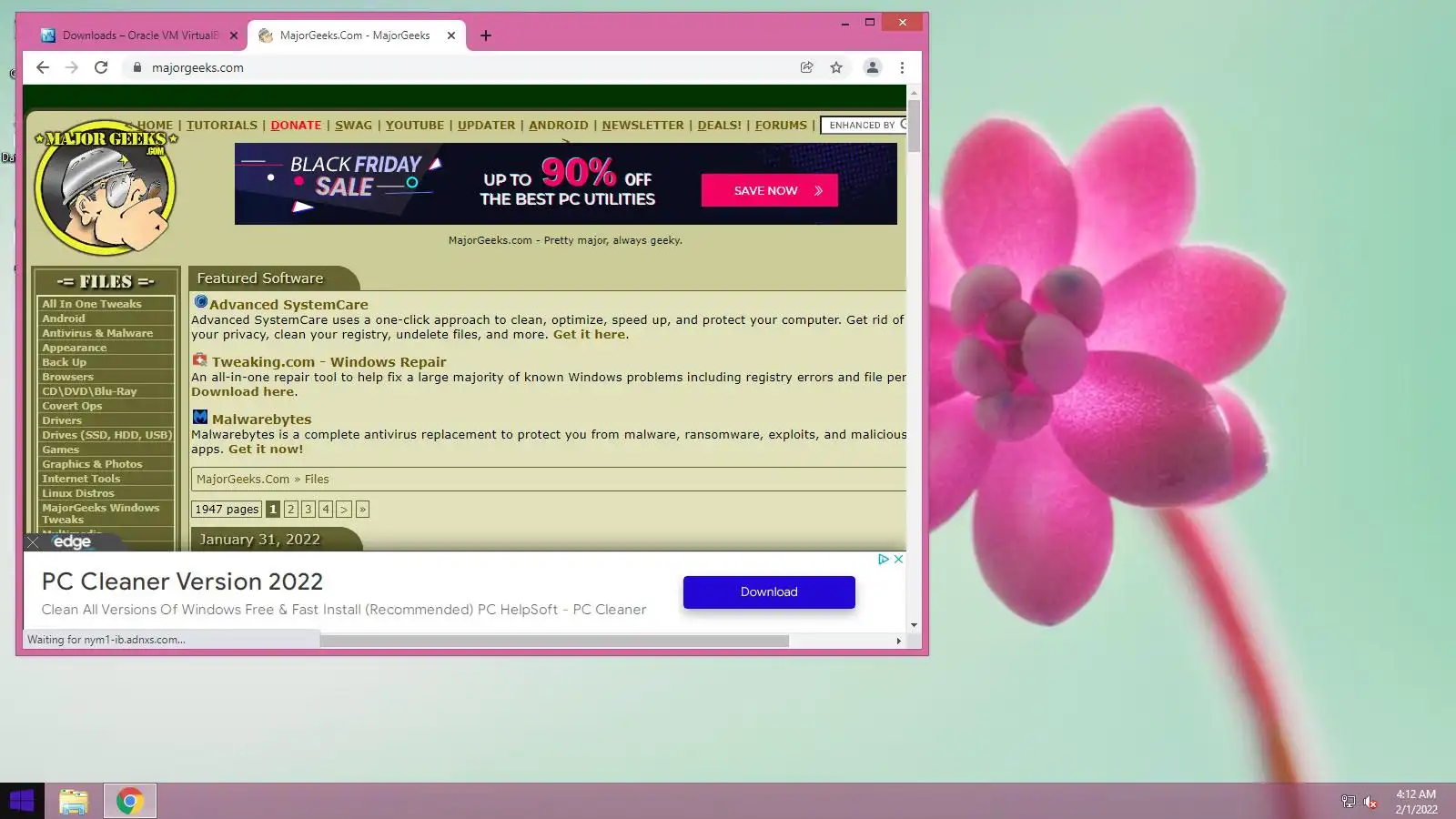Click the Get it now! link
Viewport: 1456px width, 819px height.
266,450
